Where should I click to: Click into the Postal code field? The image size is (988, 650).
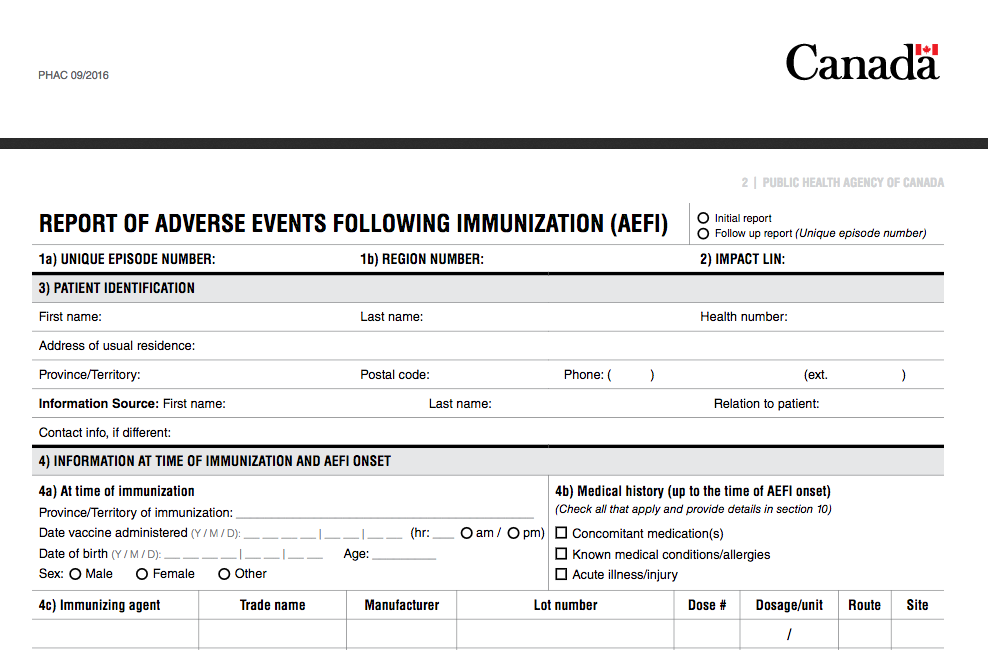click(x=490, y=375)
